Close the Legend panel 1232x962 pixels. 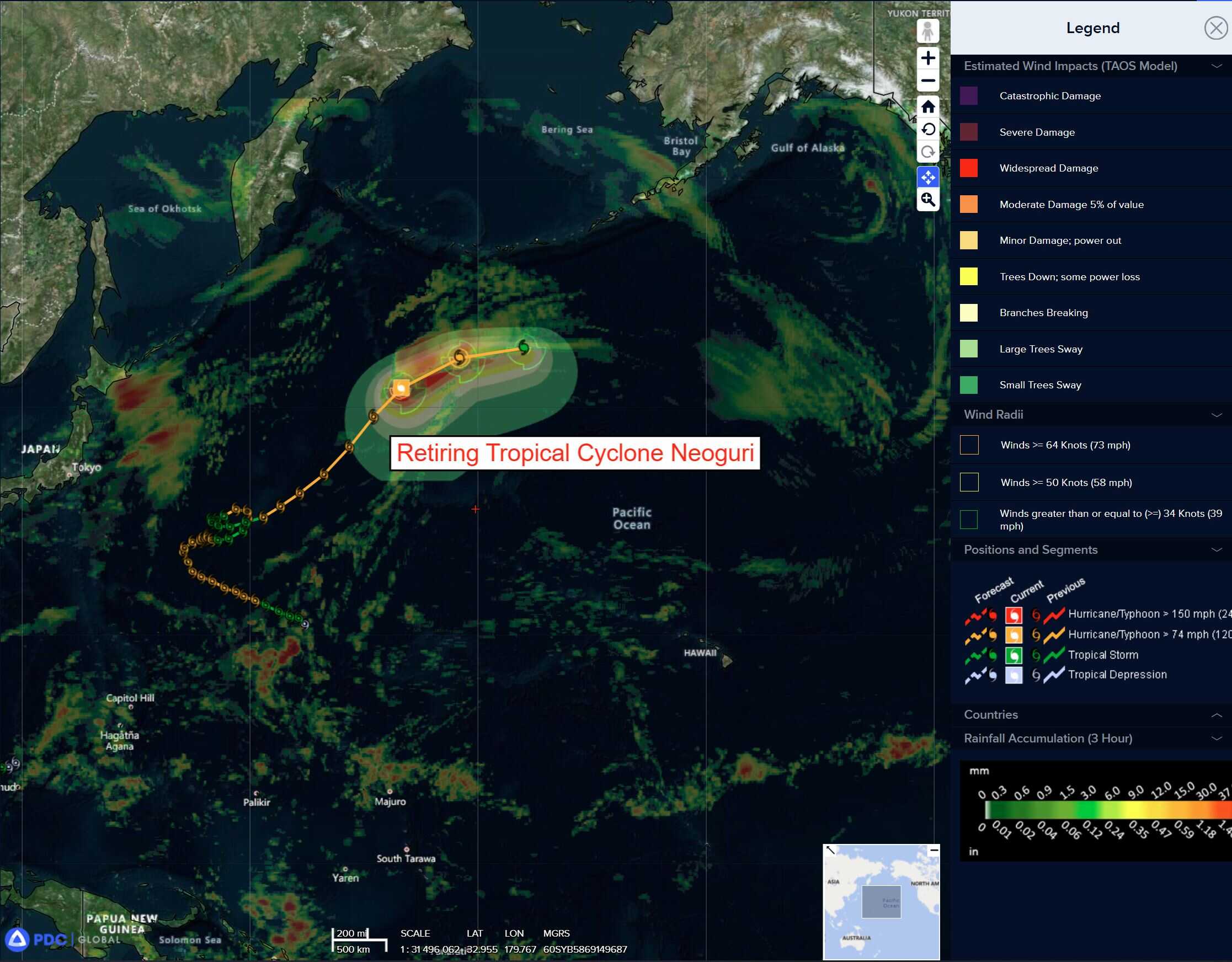coord(1215,28)
